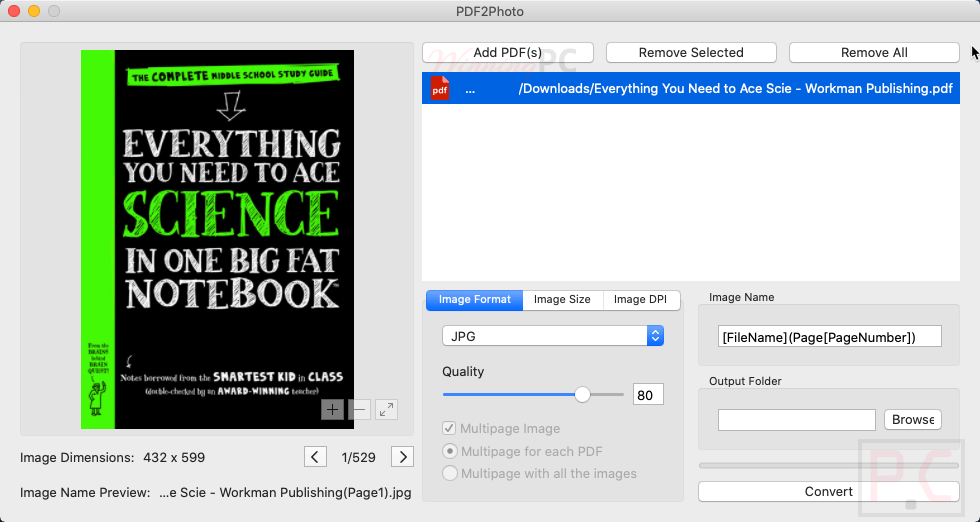Switch to the Image DPI tab
This screenshot has height=522, width=980.
(640, 299)
